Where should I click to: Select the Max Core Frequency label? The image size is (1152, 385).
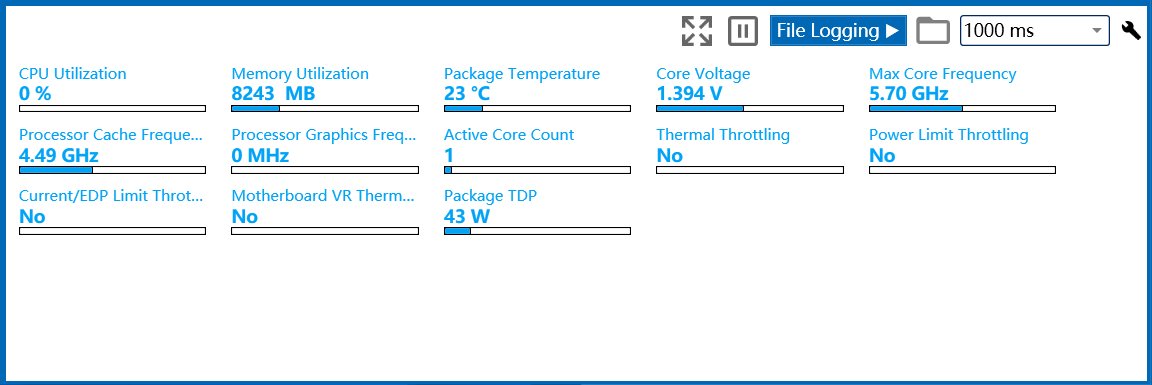point(943,73)
